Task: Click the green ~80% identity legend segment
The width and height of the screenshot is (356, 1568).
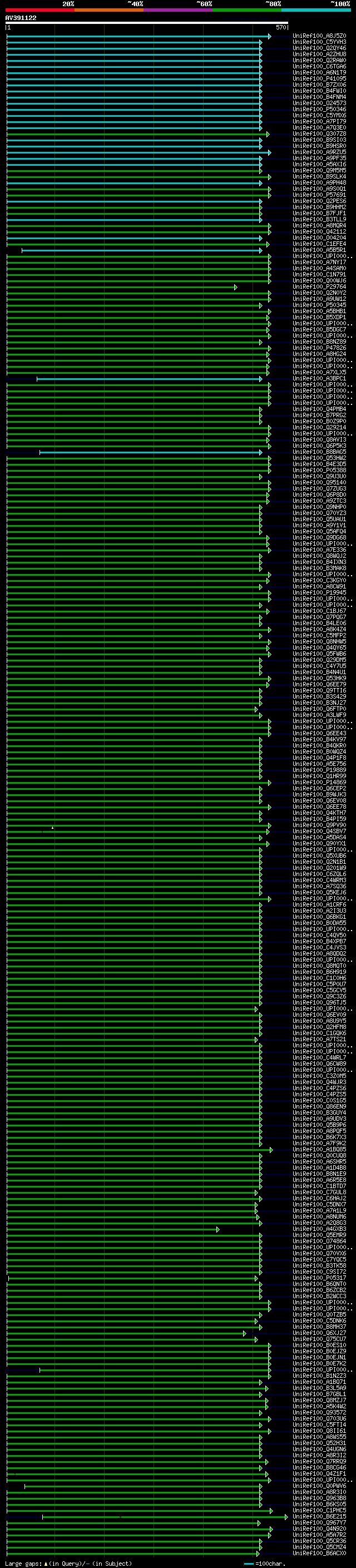Action: pyautogui.click(x=247, y=11)
